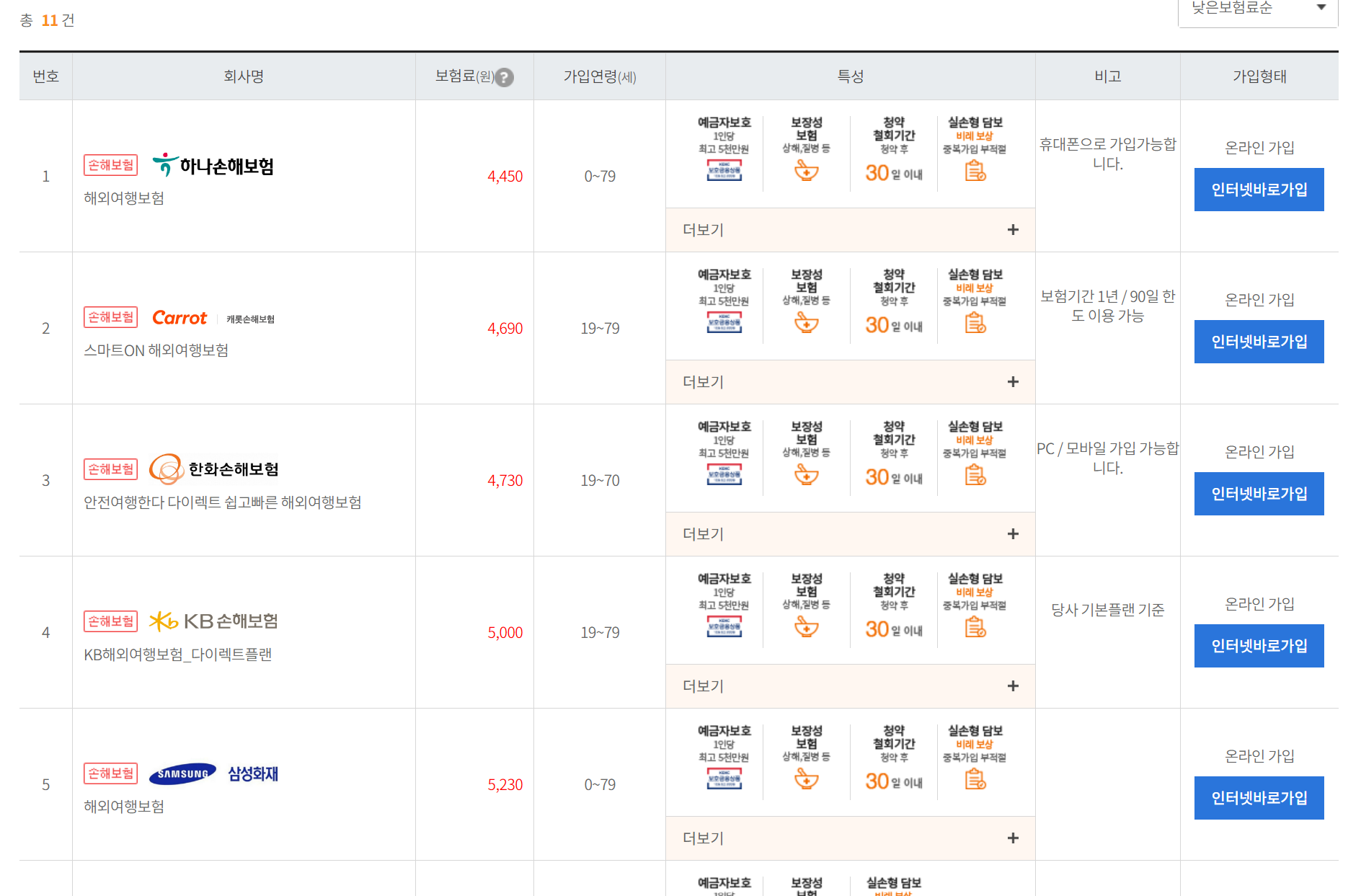
Task: Expand 더보기 in the 한화손해보험 row
Action: (851, 534)
